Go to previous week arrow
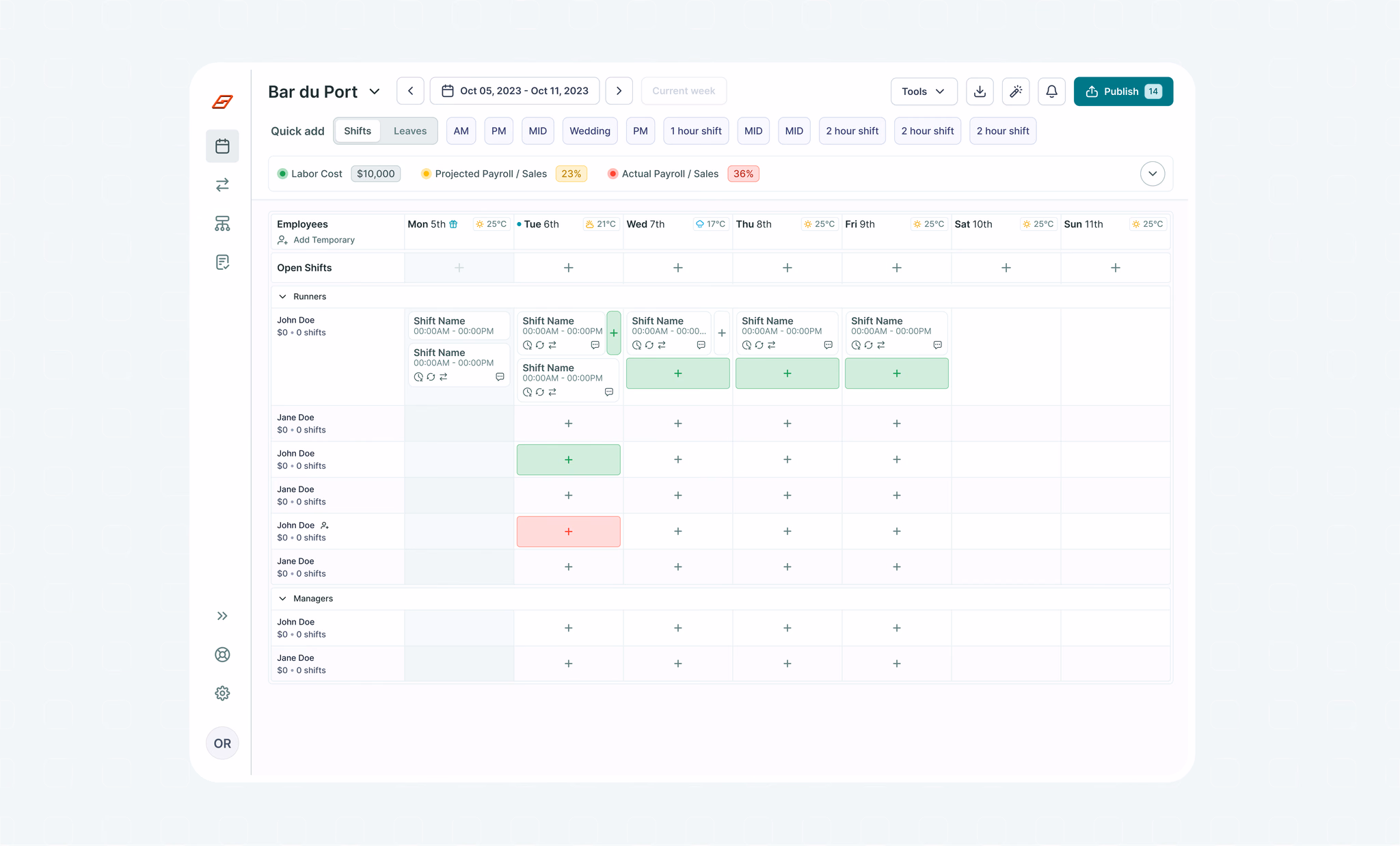The image size is (1400, 846). tap(410, 91)
